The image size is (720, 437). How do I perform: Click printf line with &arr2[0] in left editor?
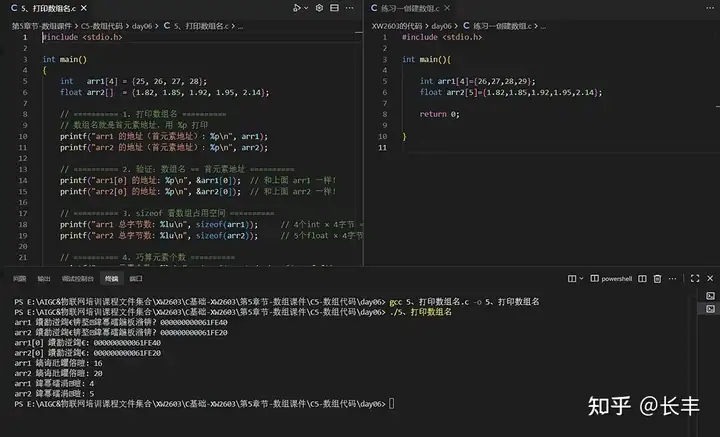(198, 191)
